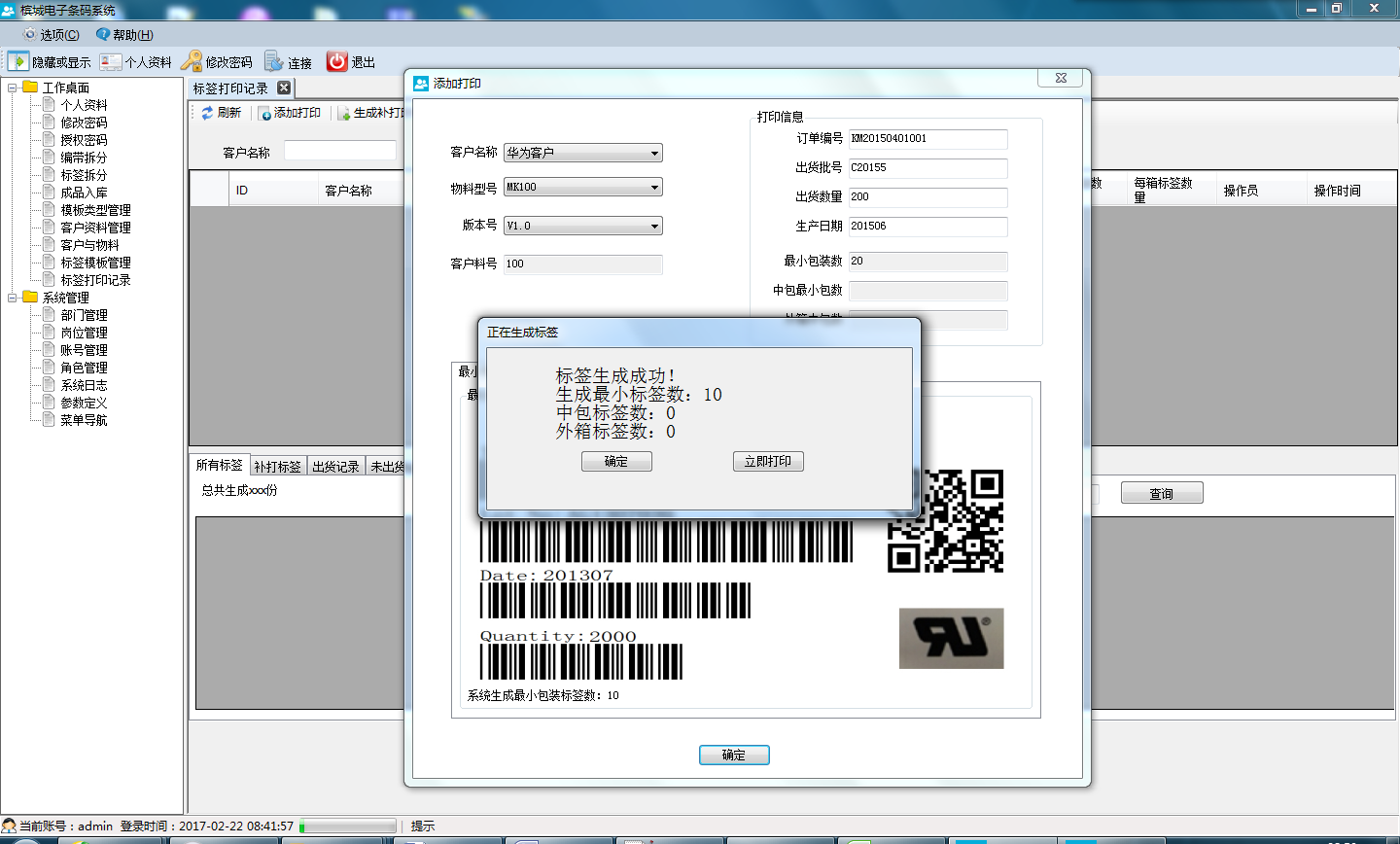Click 确定 in the label generation popup
This screenshot has height=844, width=1400.
616,462
